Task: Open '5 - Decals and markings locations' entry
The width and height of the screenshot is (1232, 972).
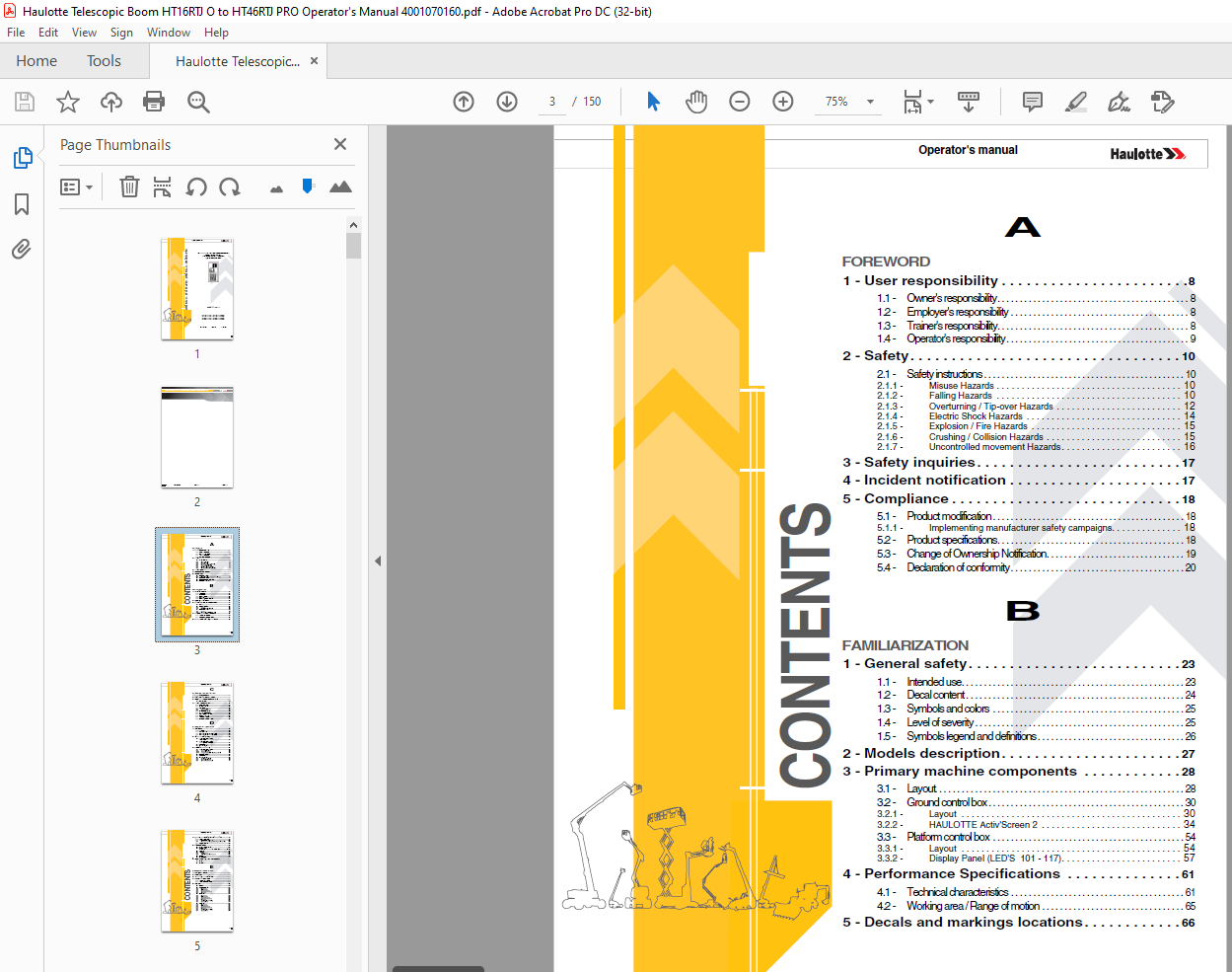Action: tap(1019, 923)
